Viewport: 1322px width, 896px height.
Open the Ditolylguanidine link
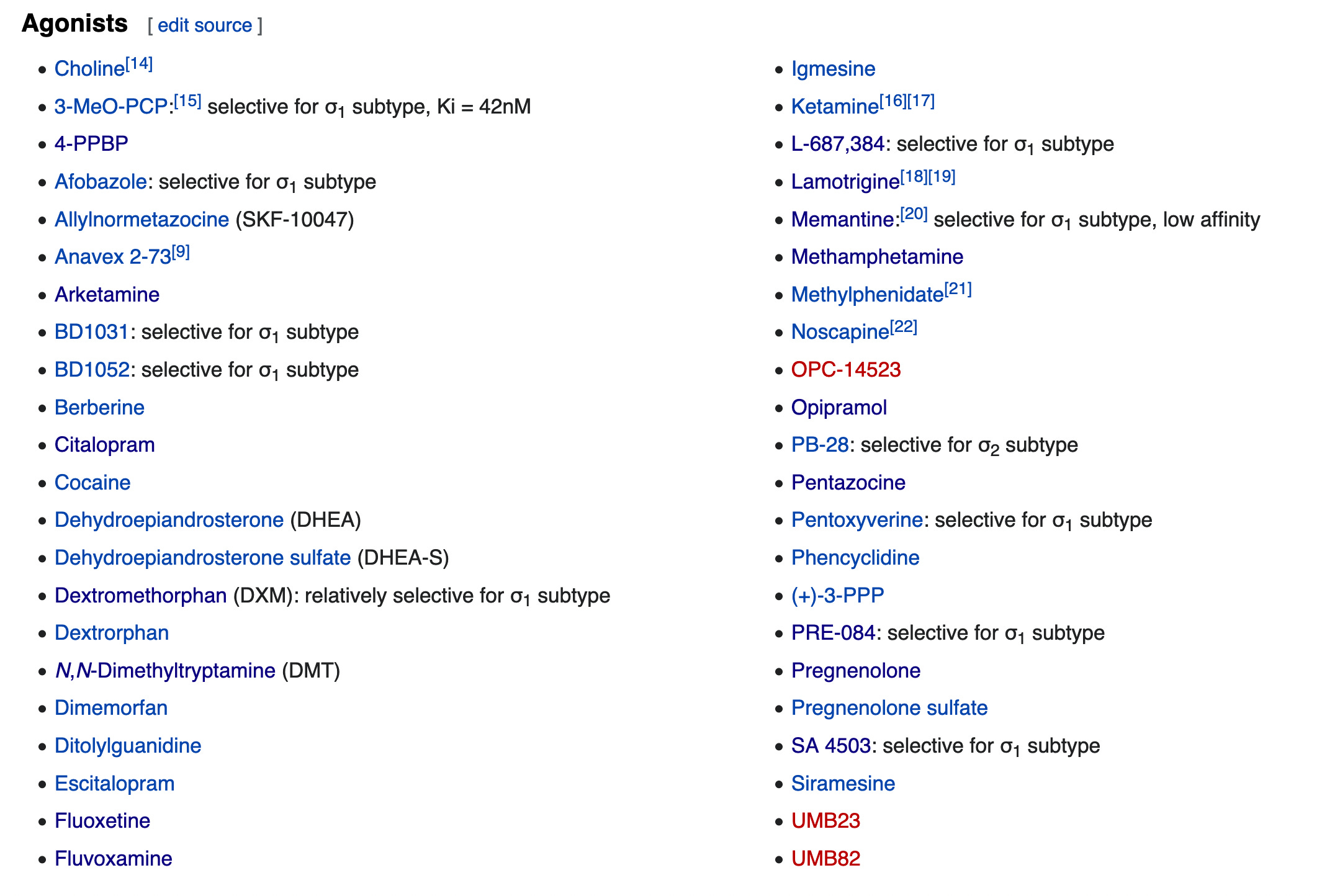tap(128, 746)
